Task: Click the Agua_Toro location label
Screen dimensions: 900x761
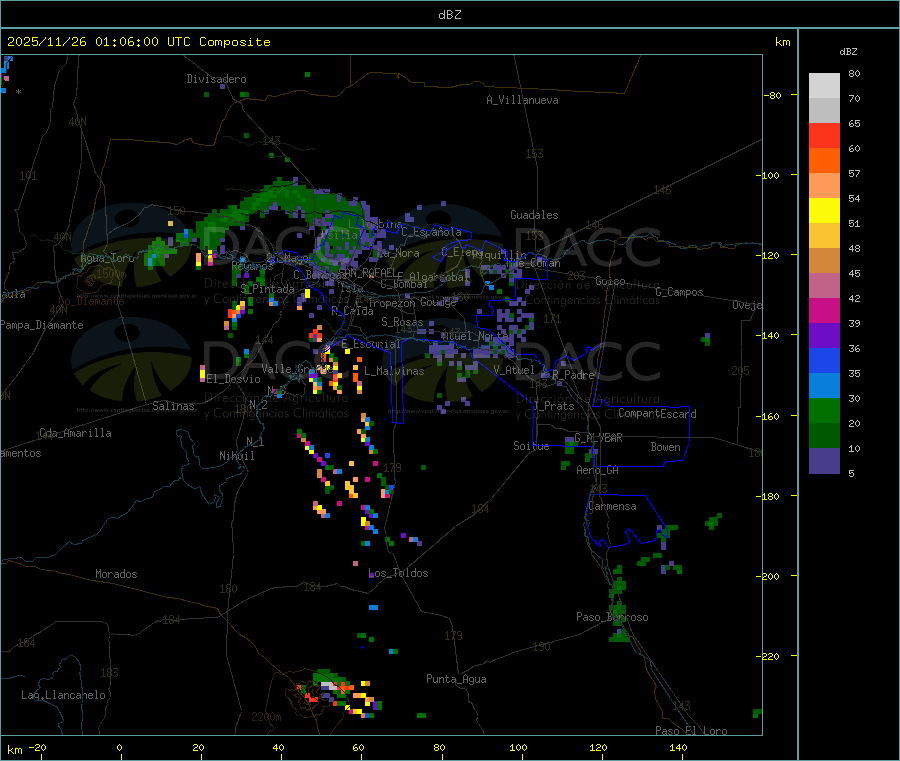Action: 107,258
